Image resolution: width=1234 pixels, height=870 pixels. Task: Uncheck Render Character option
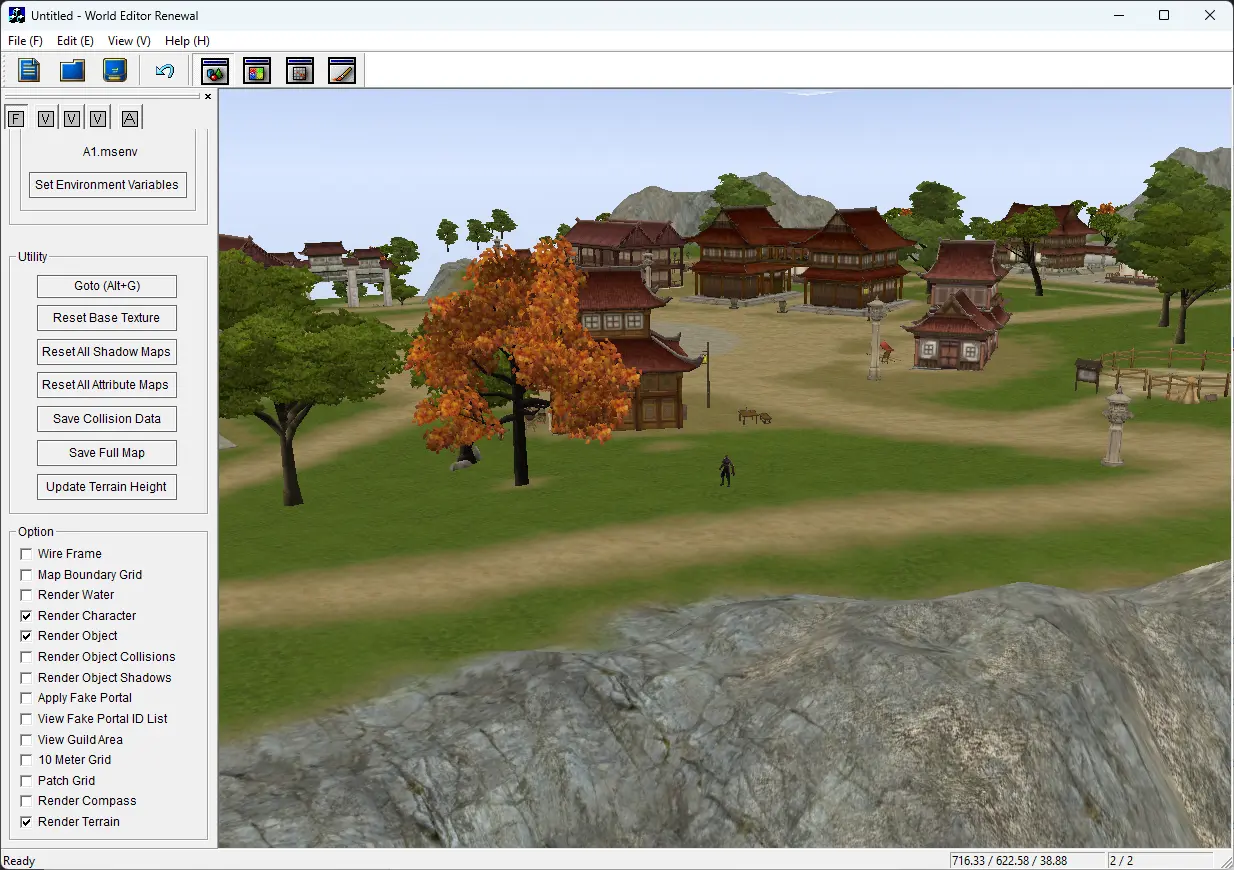tap(26, 616)
